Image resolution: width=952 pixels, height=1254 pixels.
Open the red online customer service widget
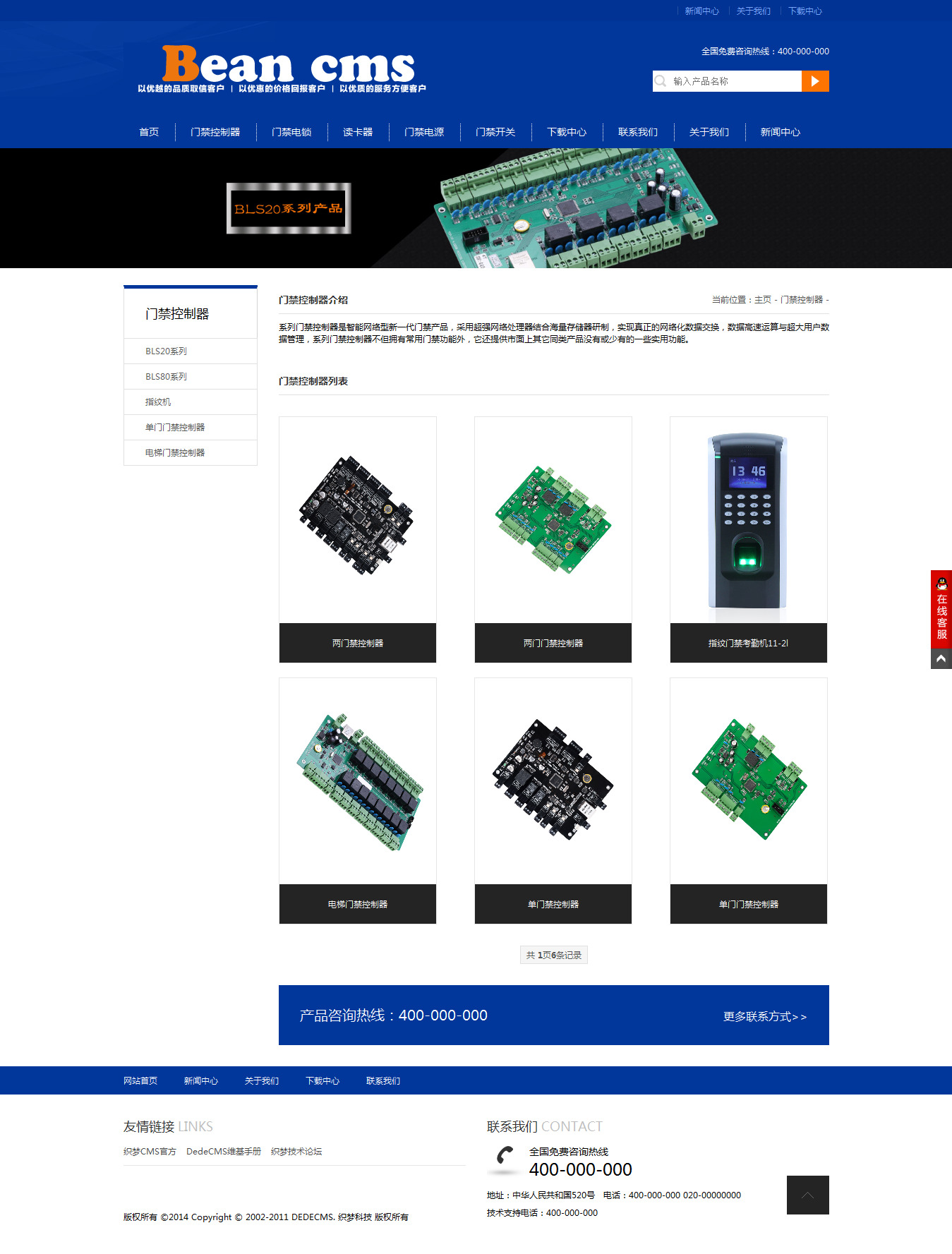(941, 610)
